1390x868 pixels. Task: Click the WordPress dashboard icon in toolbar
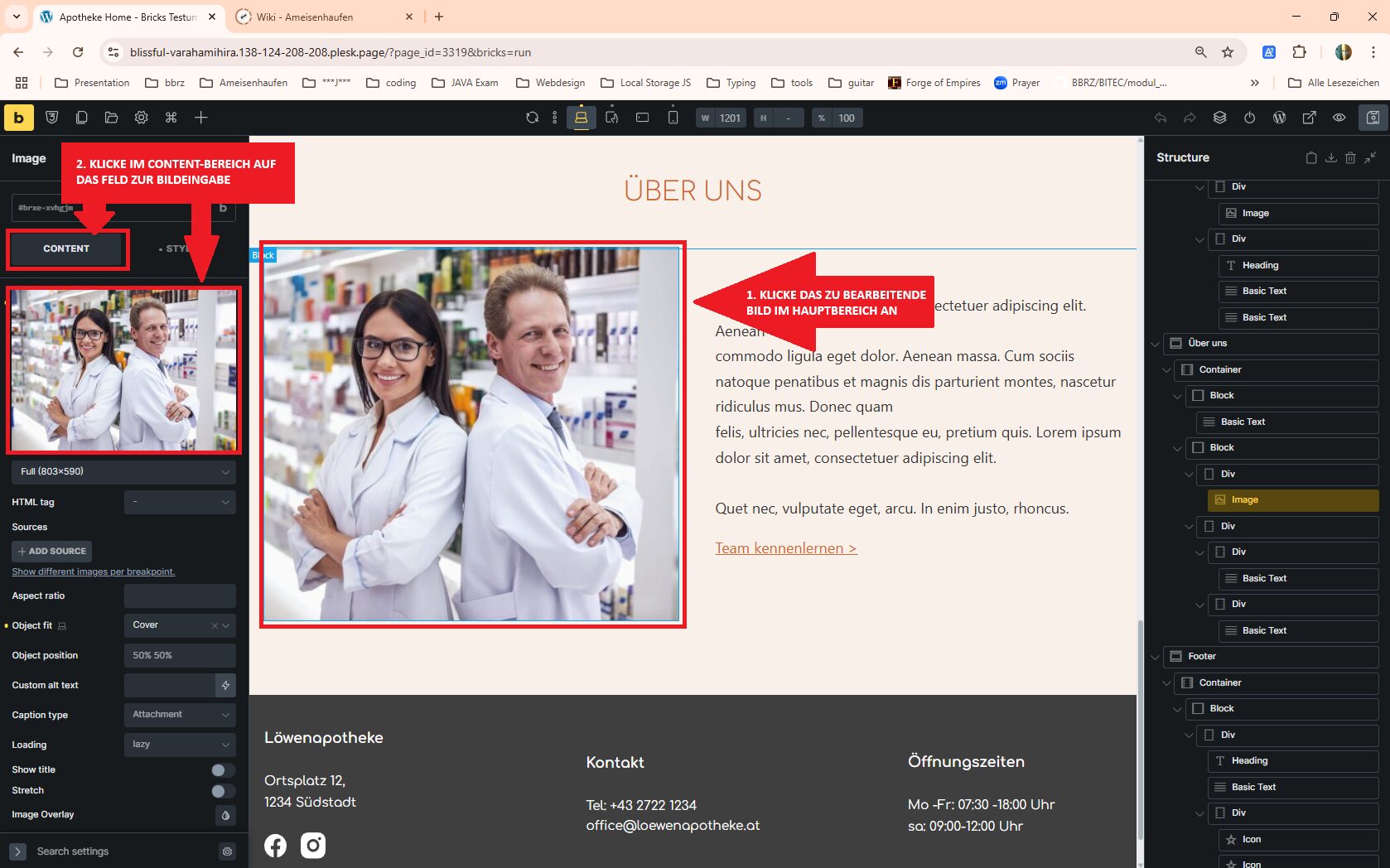[1279, 118]
